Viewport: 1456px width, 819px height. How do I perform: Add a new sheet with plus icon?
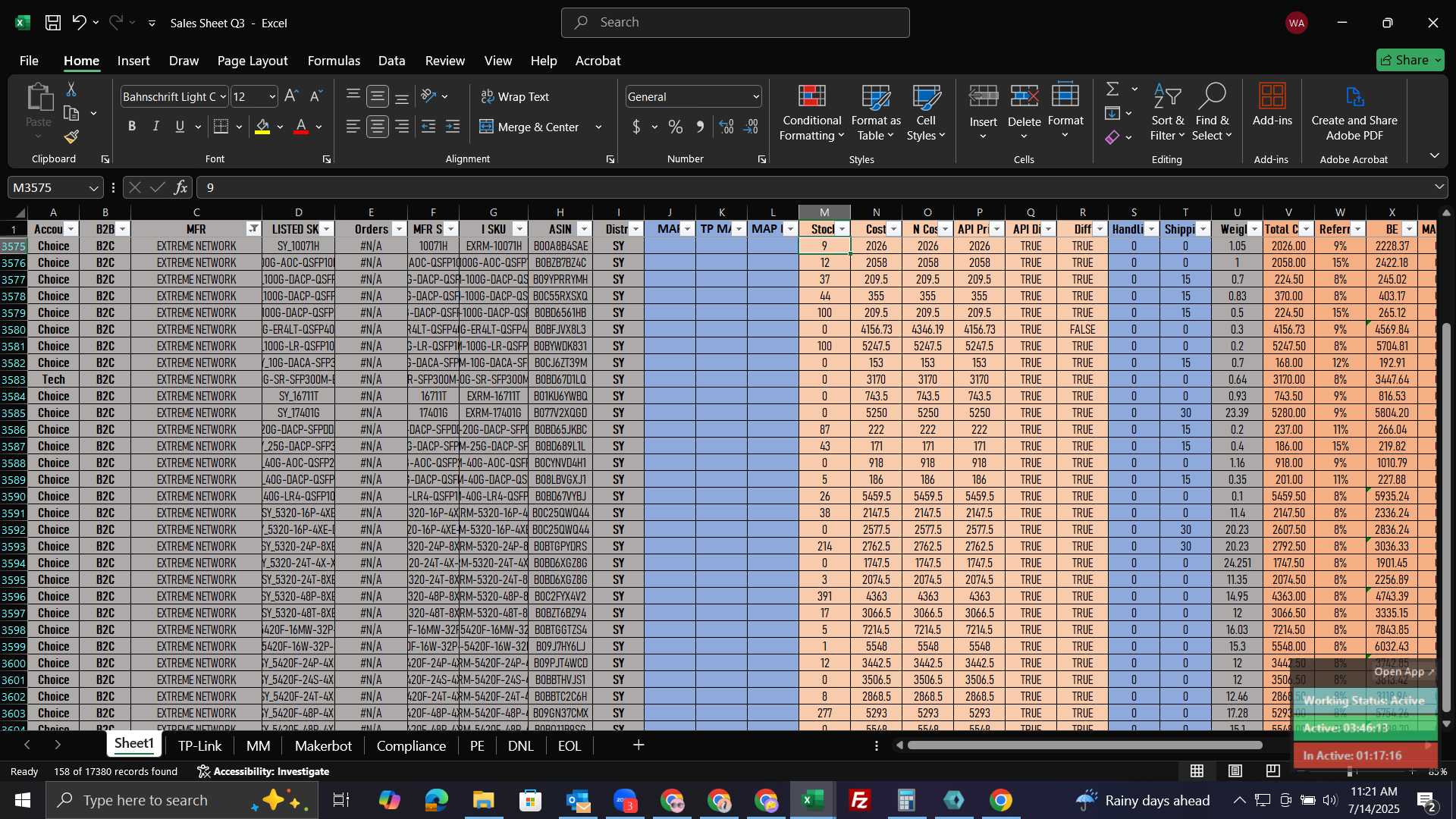(x=639, y=745)
